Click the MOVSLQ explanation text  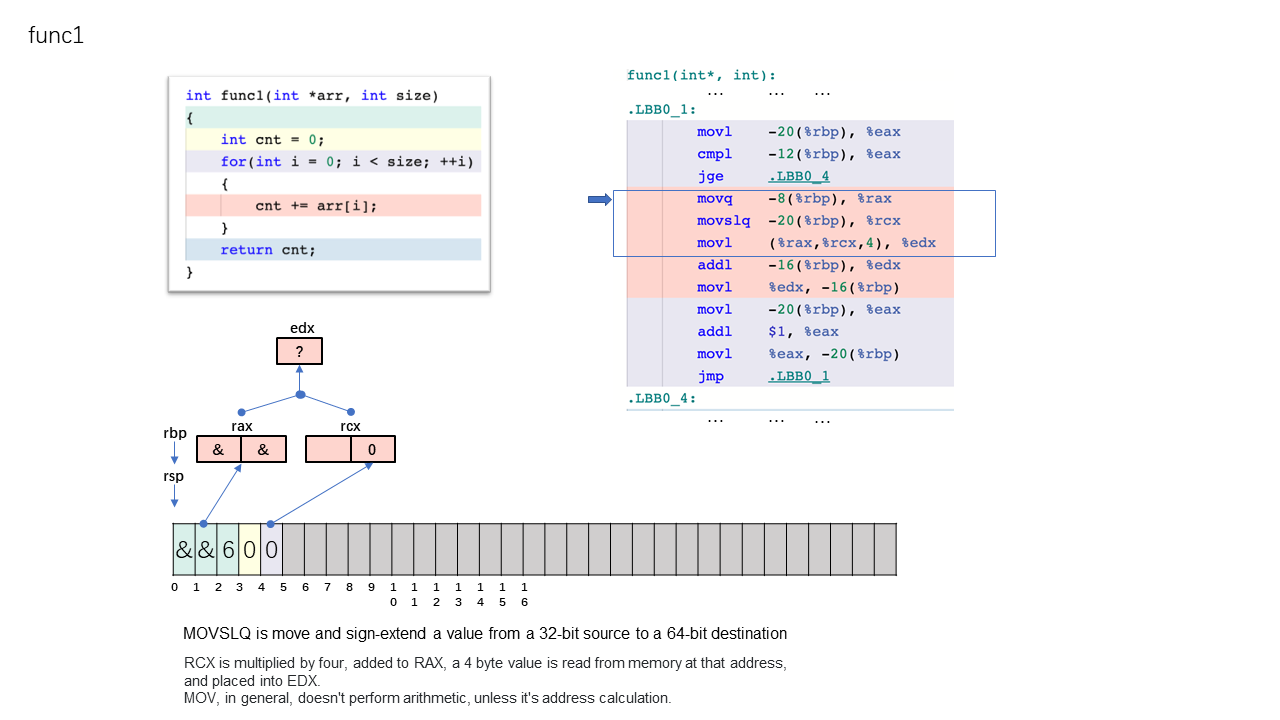pyautogui.click(x=485, y=633)
